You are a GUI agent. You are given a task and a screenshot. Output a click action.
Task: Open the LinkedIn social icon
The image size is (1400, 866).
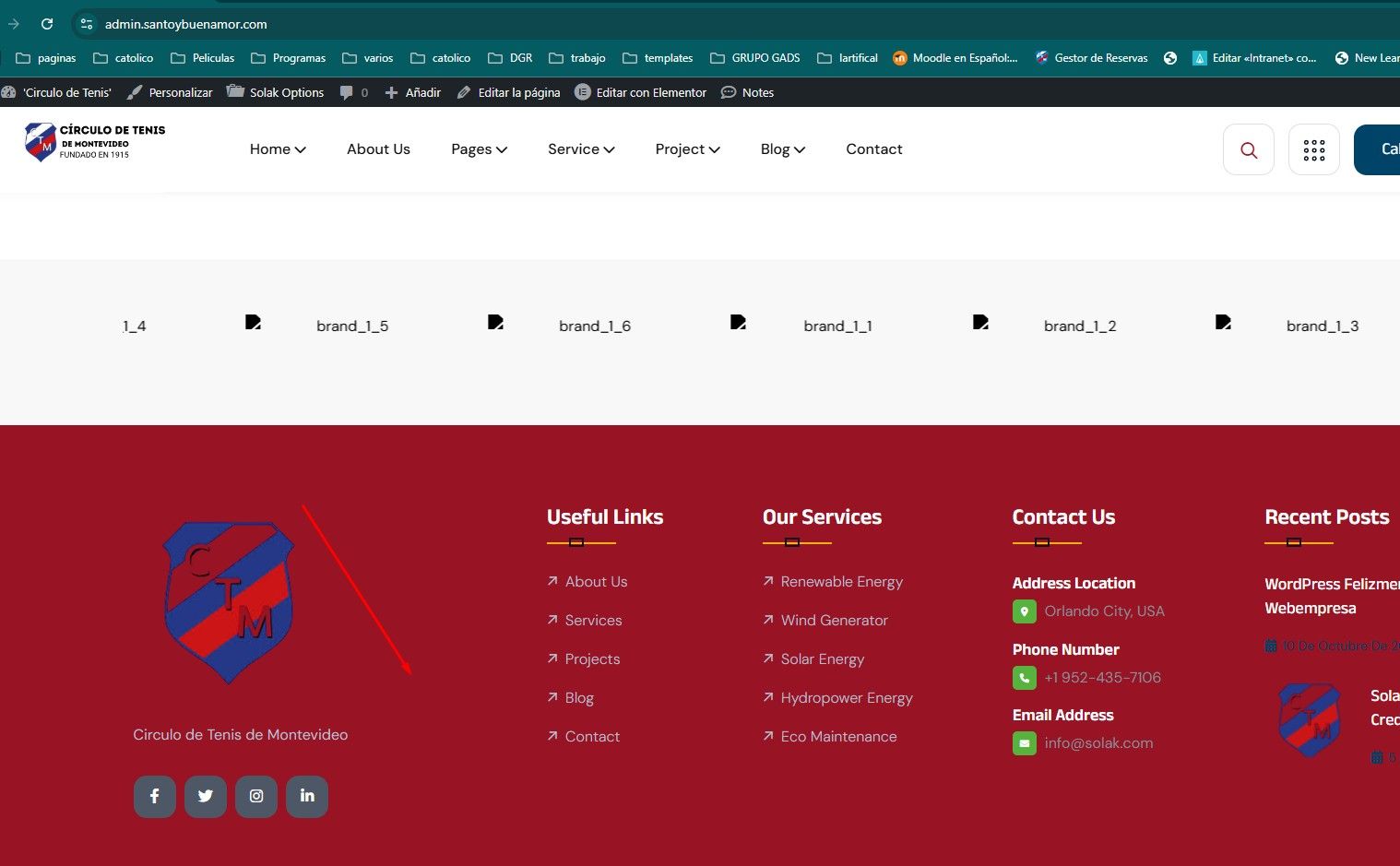[x=307, y=796]
